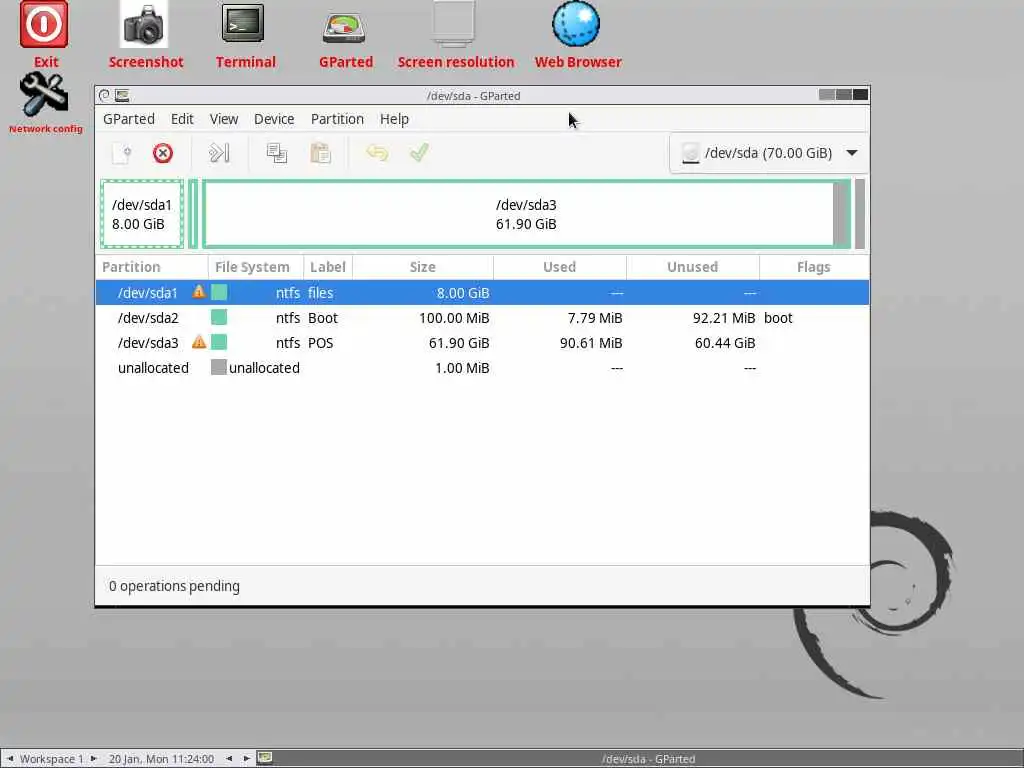Click the Unused column header
This screenshot has height=768, width=1024.
point(692,267)
